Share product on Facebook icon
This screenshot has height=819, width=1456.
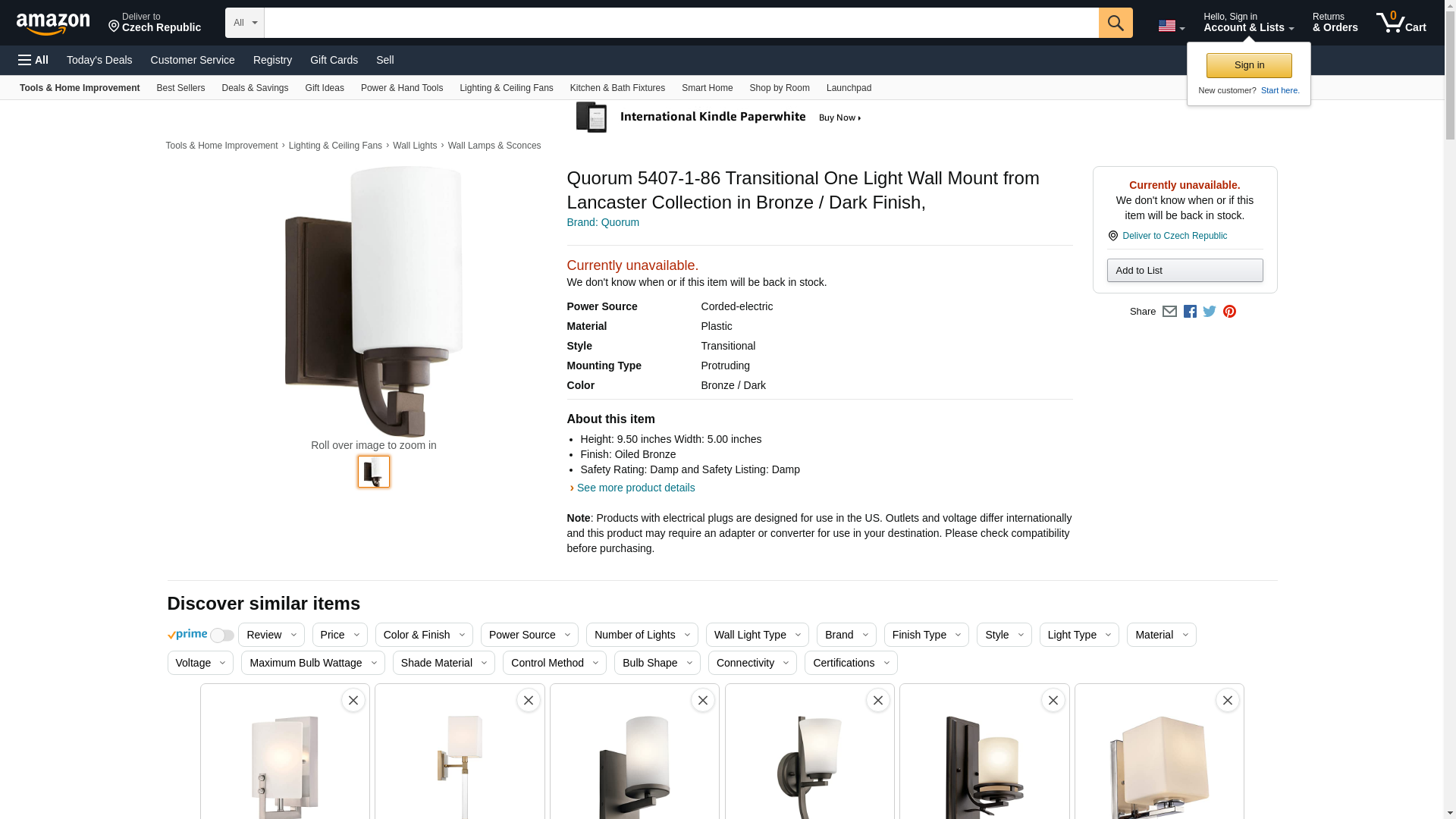1190,312
